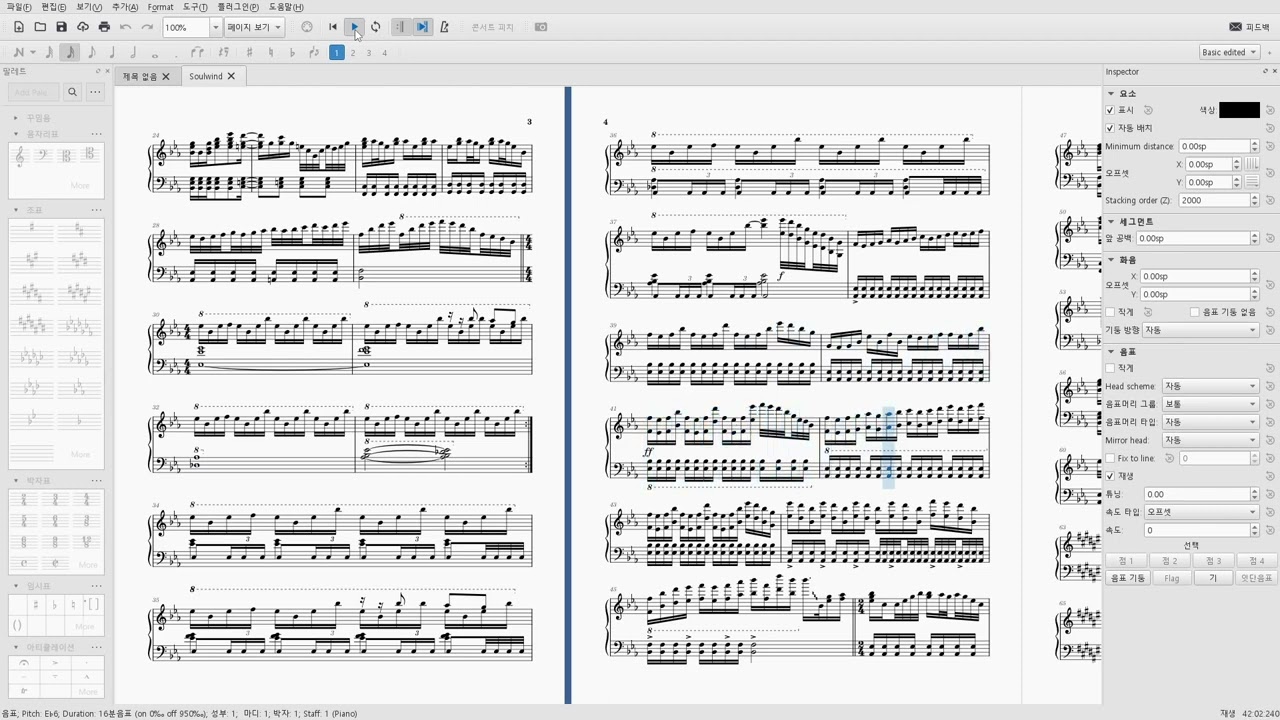Viewport: 1280px width, 720px height.
Task: Rewind playback to start
Action: pyautogui.click(x=333, y=27)
